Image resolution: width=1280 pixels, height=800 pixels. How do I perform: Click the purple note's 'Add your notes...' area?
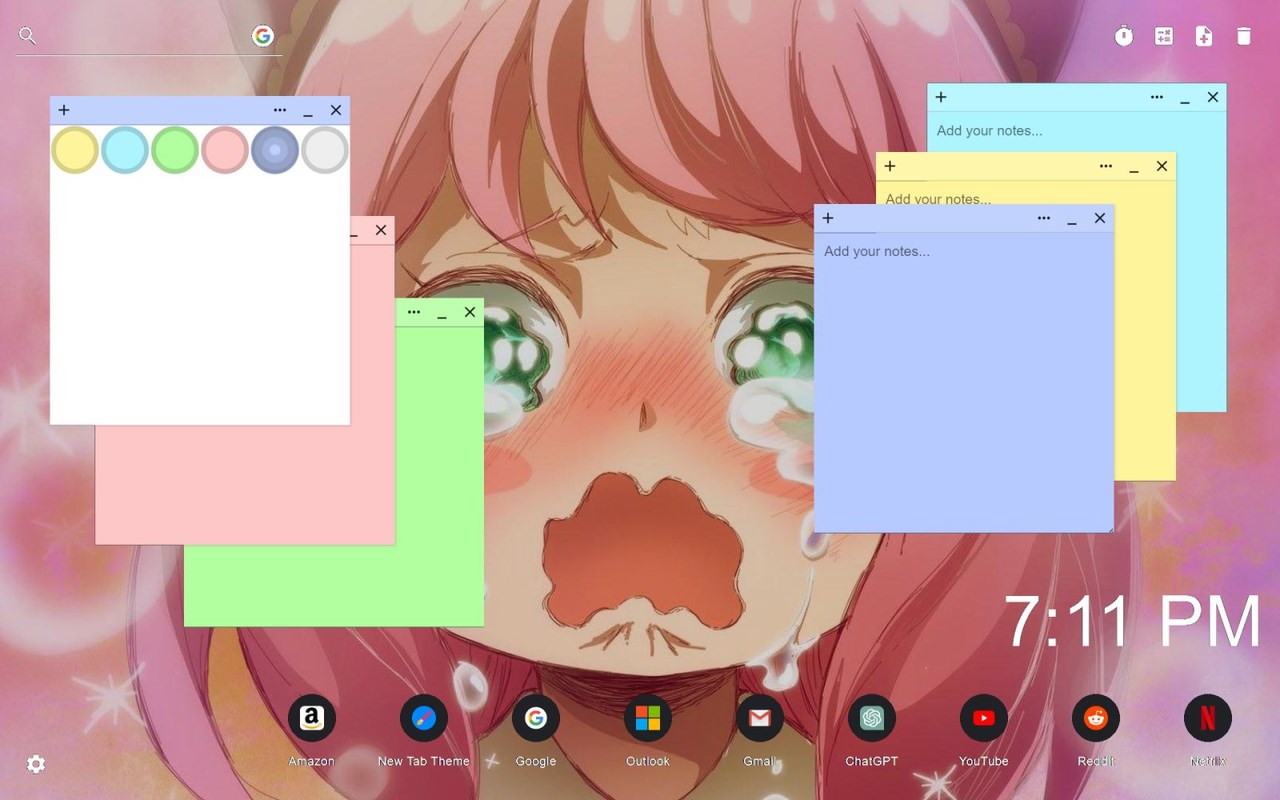click(x=964, y=382)
